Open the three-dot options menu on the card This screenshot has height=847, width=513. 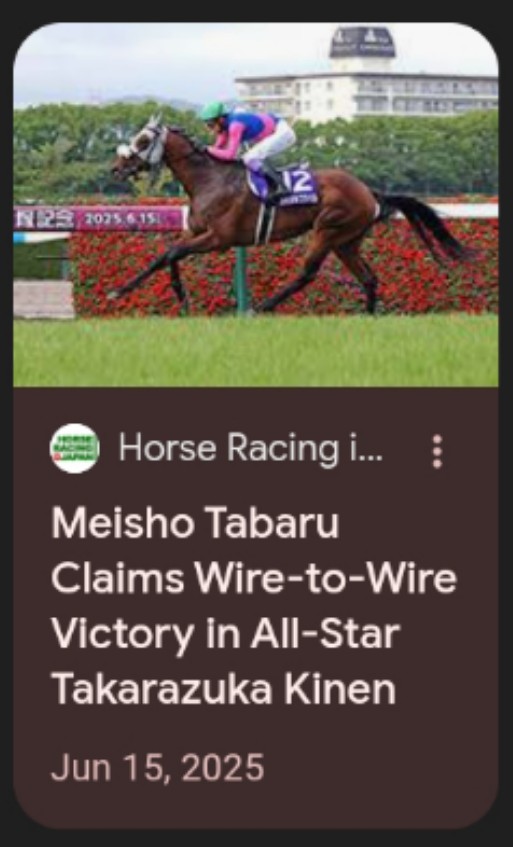pyautogui.click(x=437, y=451)
